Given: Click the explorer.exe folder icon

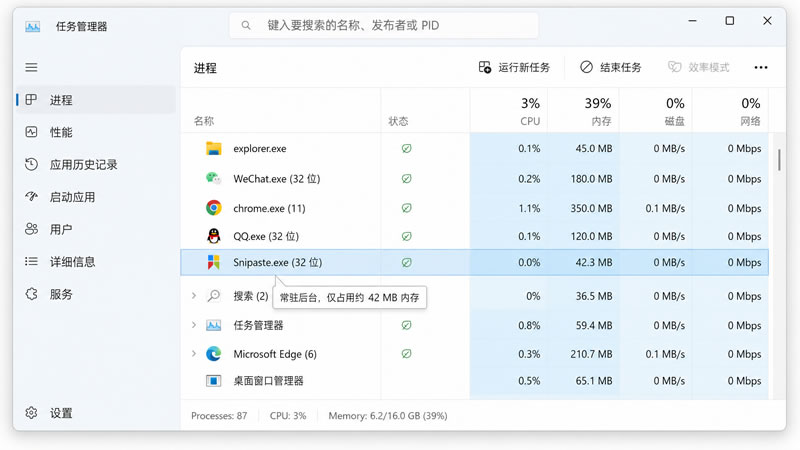Looking at the screenshot, I should tap(214, 148).
